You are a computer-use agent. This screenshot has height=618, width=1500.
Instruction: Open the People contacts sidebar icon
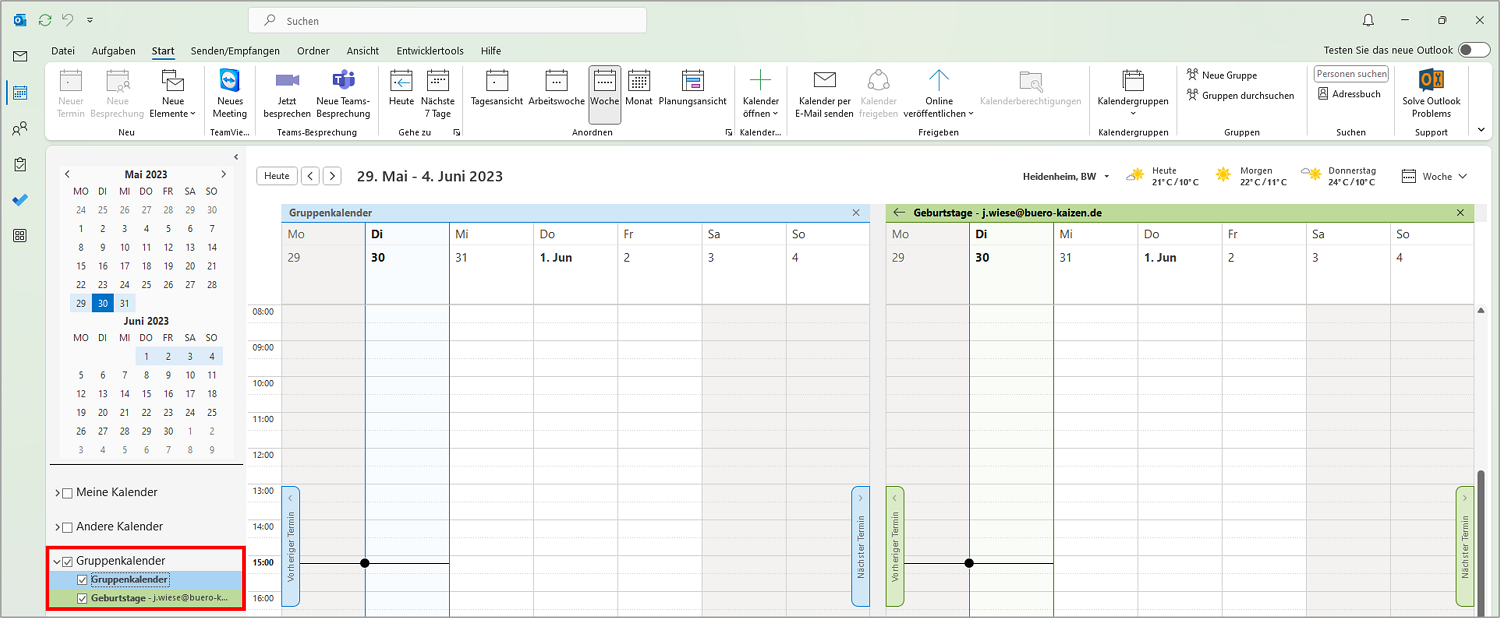coord(20,129)
